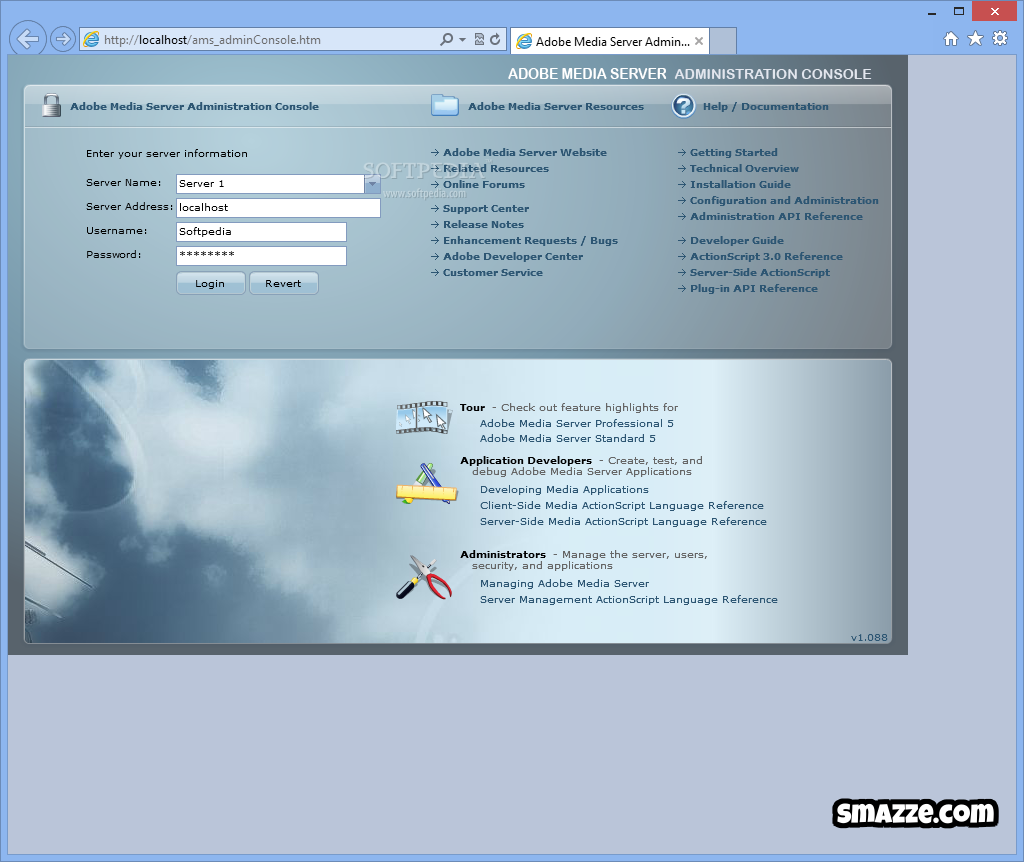
Task: Open the Customer Service link
Action: (493, 272)
